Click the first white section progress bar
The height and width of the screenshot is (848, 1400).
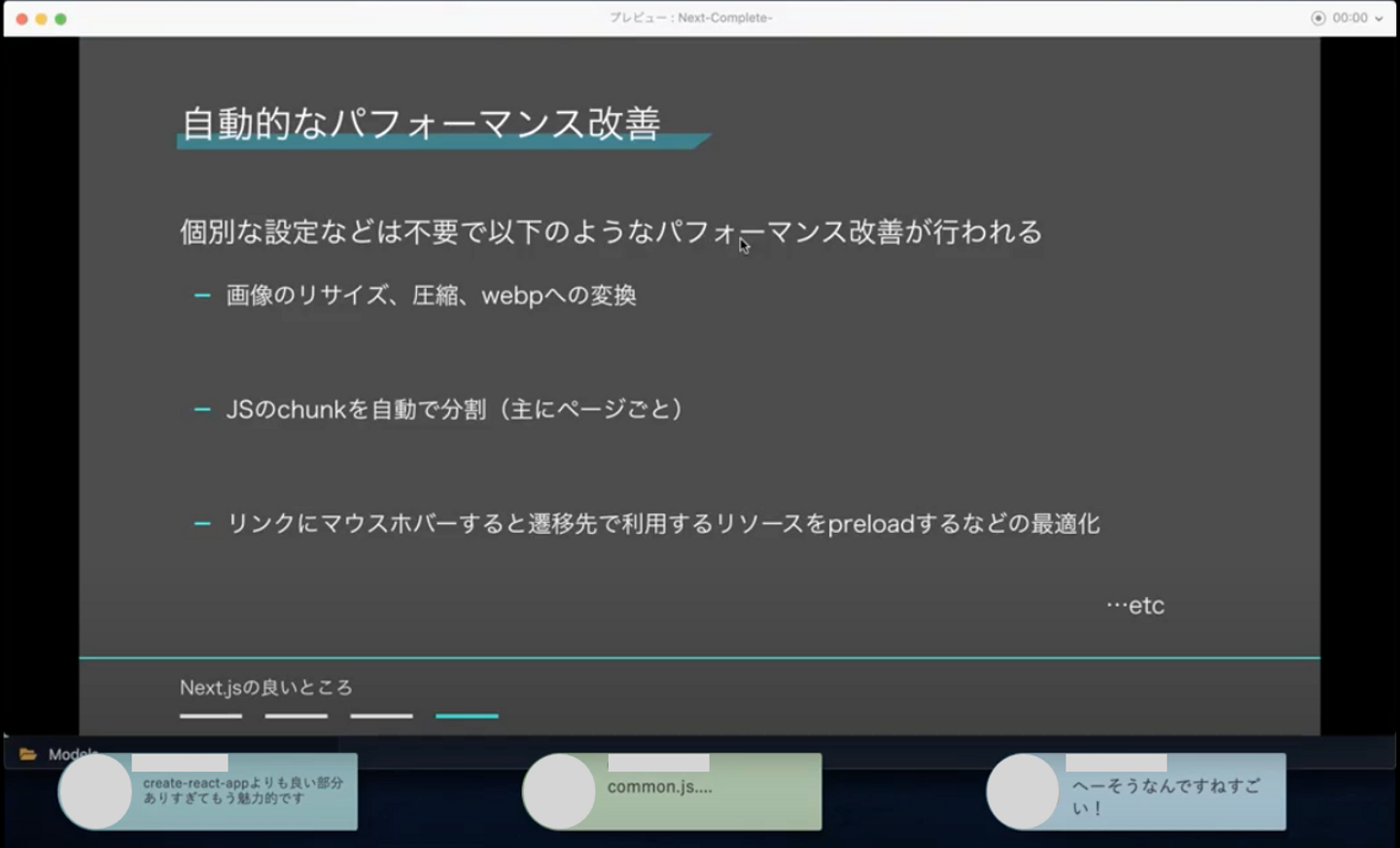pyautogui.click(x=211, y=716)
